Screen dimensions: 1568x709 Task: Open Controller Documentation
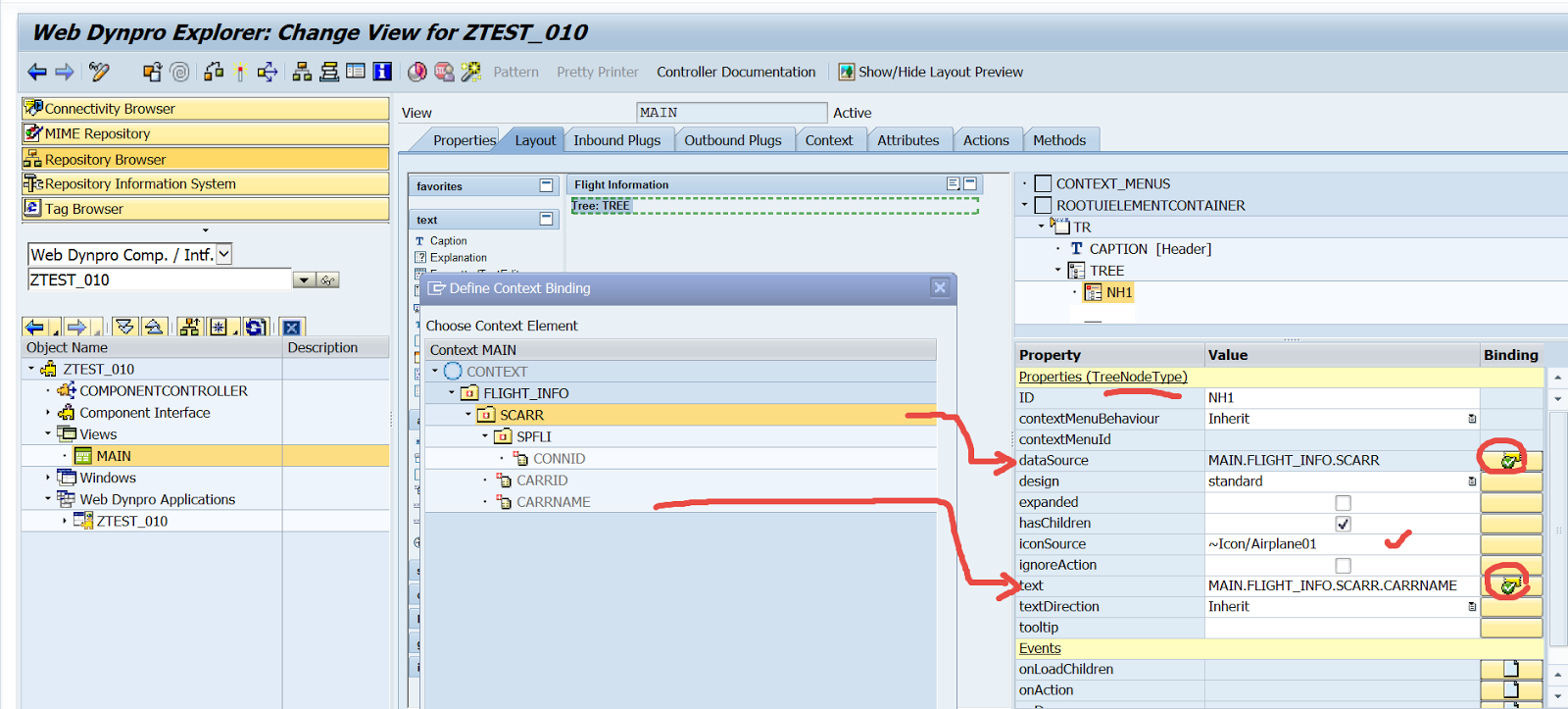(x=736, y=72)
